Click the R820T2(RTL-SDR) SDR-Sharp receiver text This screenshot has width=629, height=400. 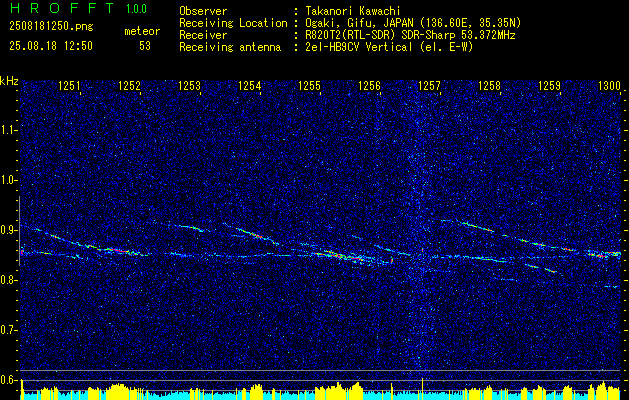[x=410, y=35]
